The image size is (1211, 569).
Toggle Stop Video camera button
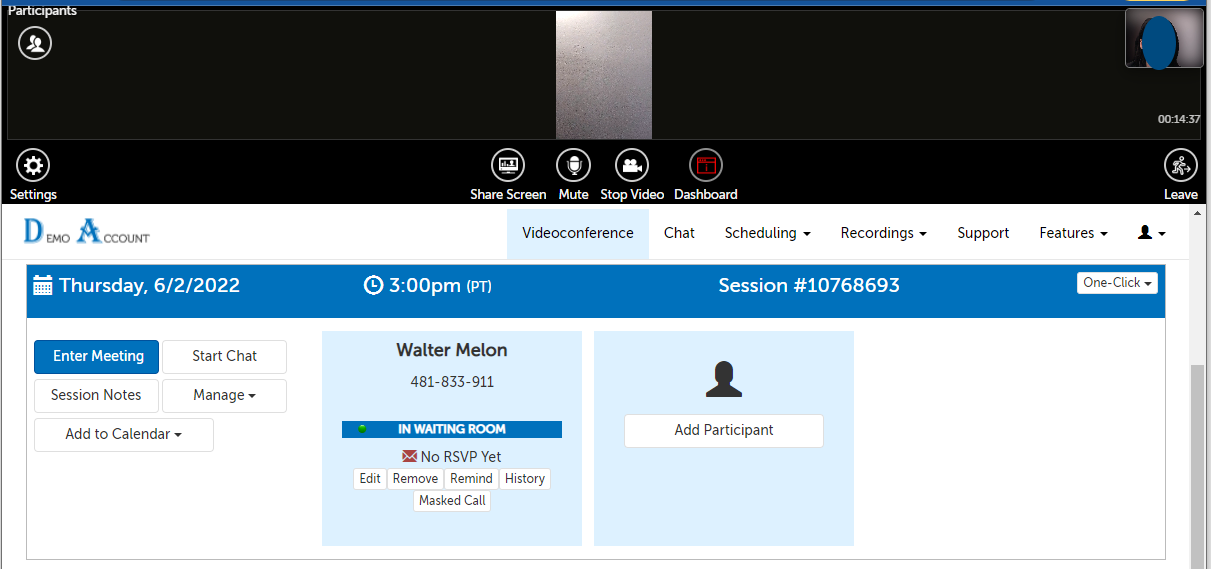pos(632,166)
